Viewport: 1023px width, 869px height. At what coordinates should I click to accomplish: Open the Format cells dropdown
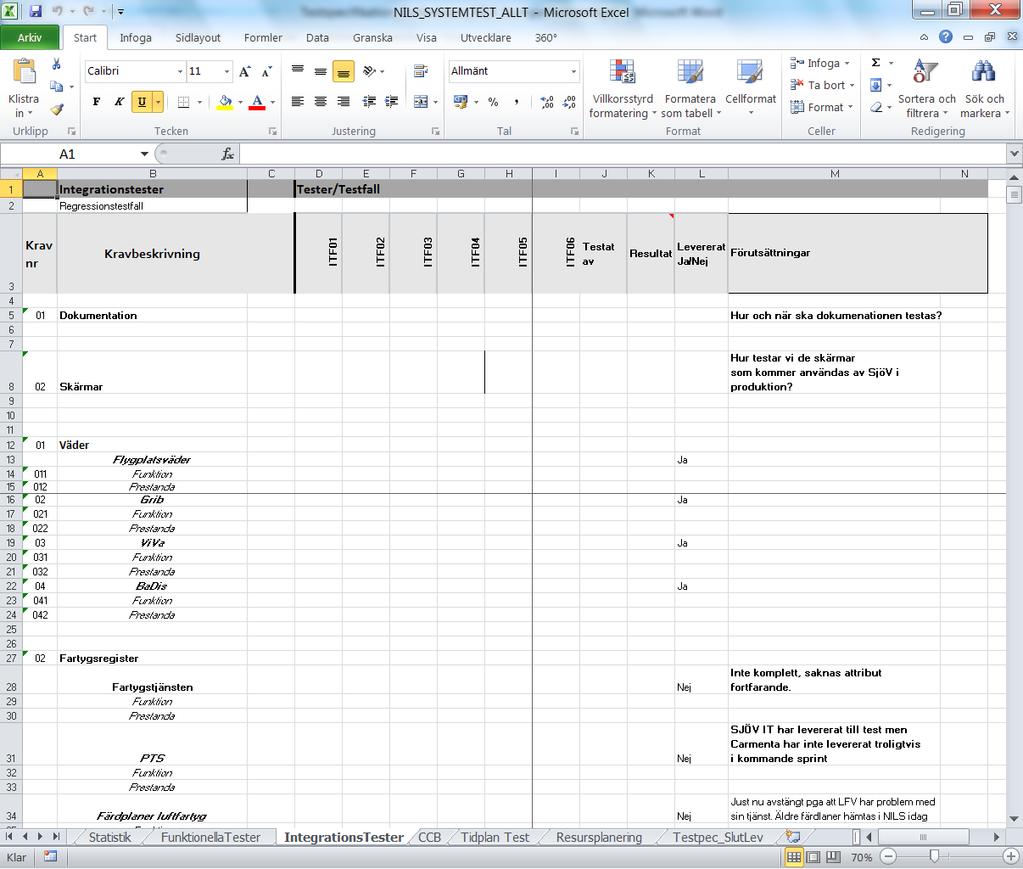pos(821,107)
